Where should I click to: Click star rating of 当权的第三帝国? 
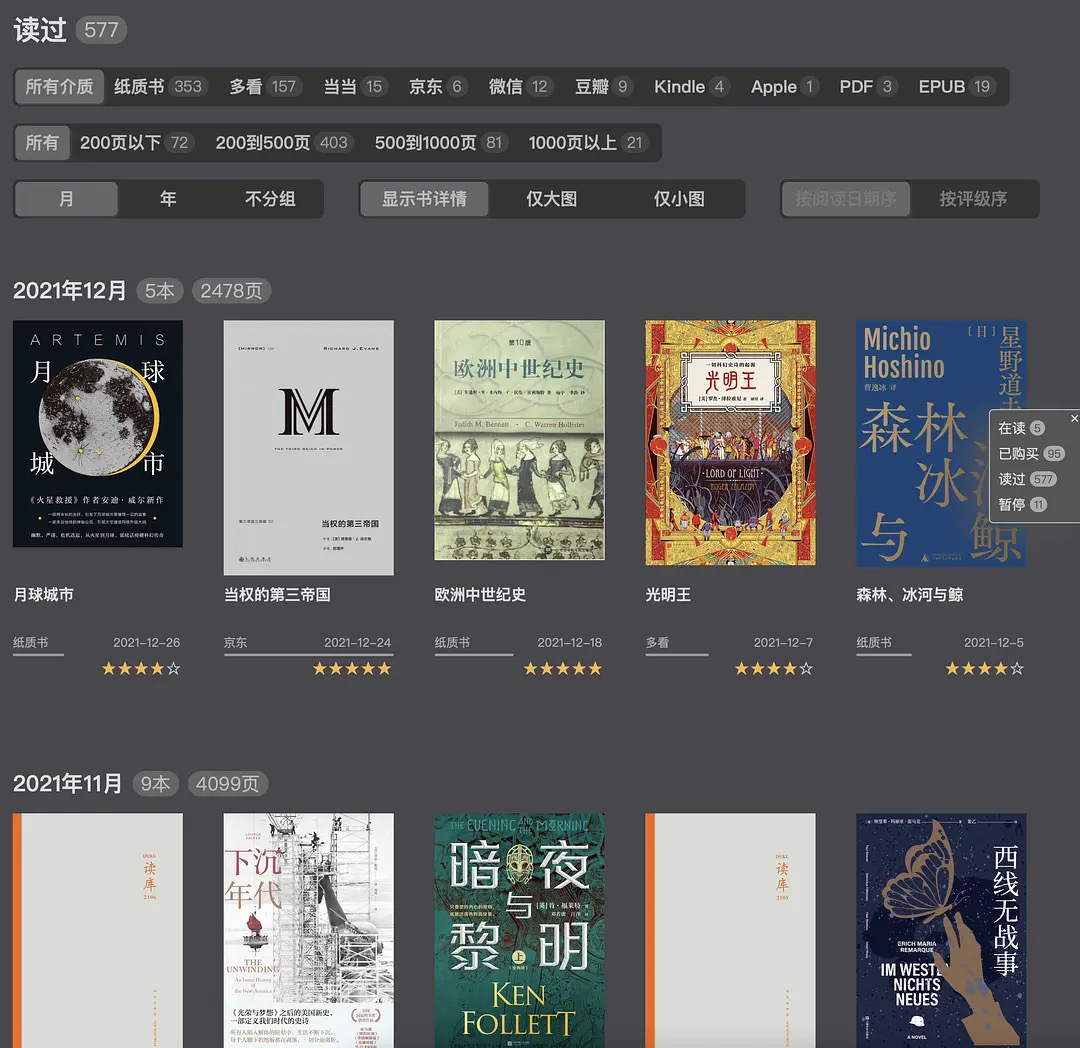click(352, 669)
